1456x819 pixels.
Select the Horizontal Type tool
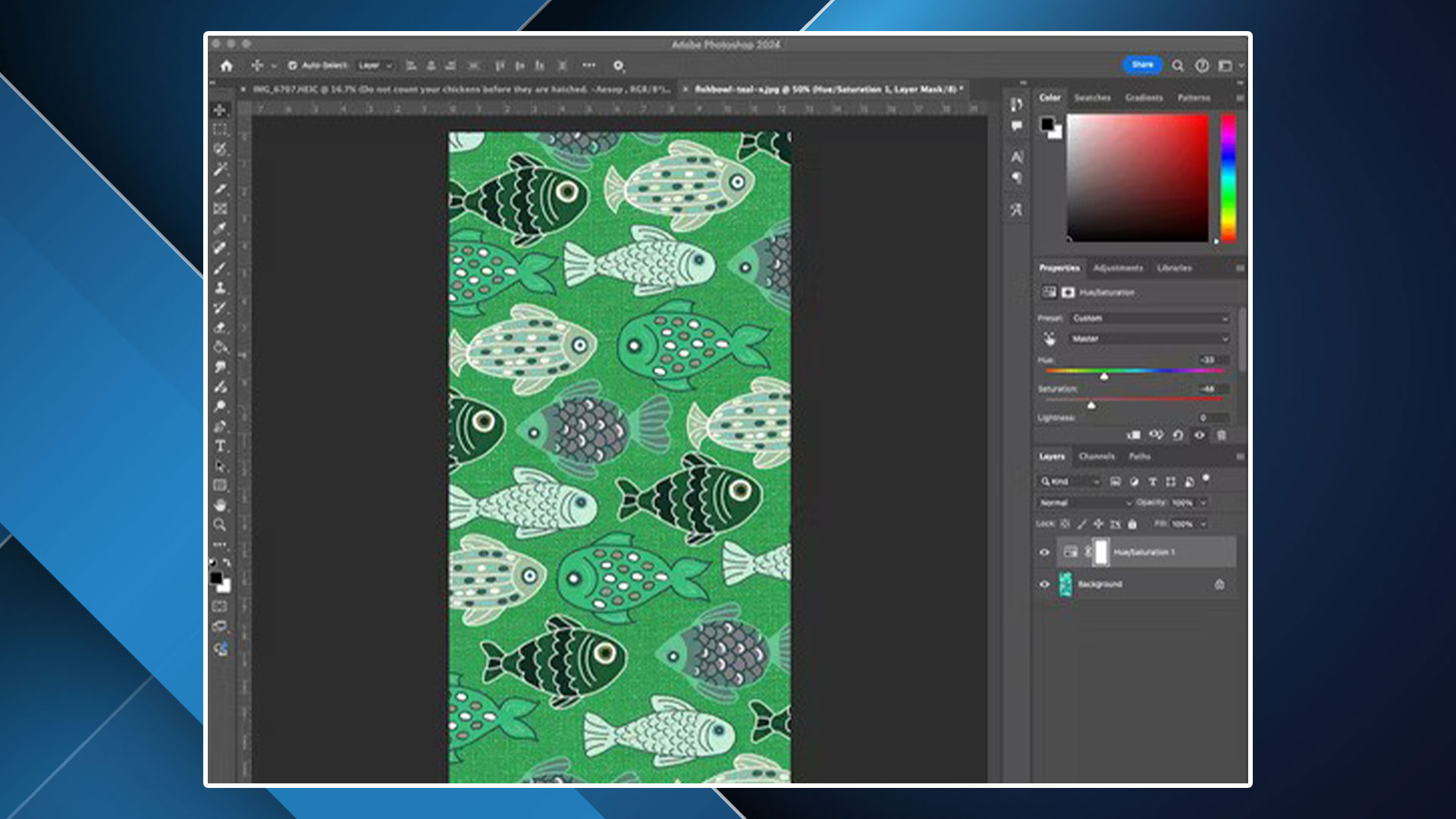[x=220, y=446]
